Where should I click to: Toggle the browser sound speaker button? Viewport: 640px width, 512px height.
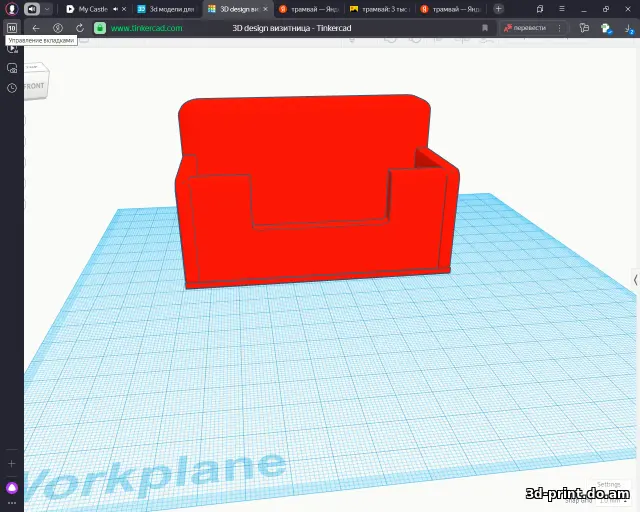(x=32, y=9)
